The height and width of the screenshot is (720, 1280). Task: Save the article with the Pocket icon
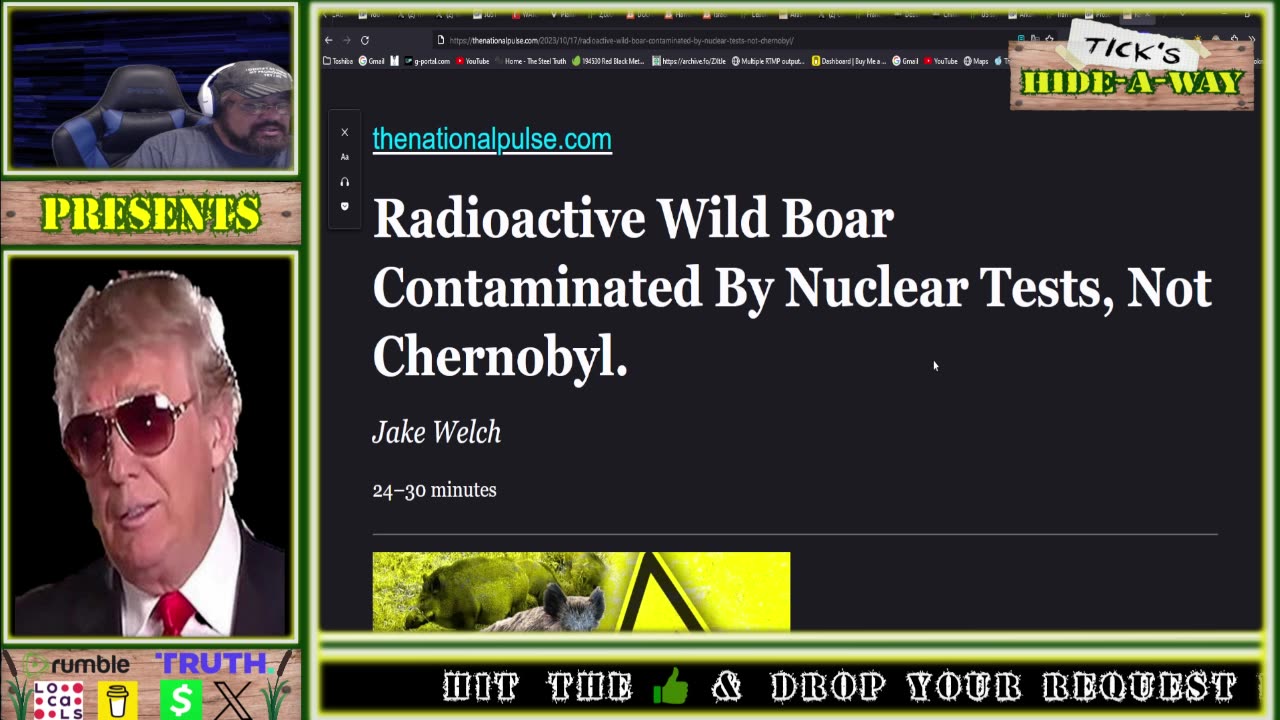coord(345,206)
